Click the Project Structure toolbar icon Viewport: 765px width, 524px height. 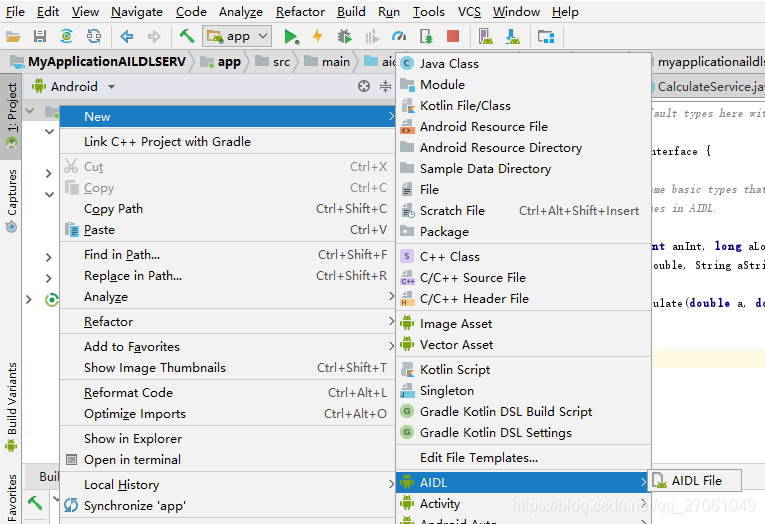[545, 37]
